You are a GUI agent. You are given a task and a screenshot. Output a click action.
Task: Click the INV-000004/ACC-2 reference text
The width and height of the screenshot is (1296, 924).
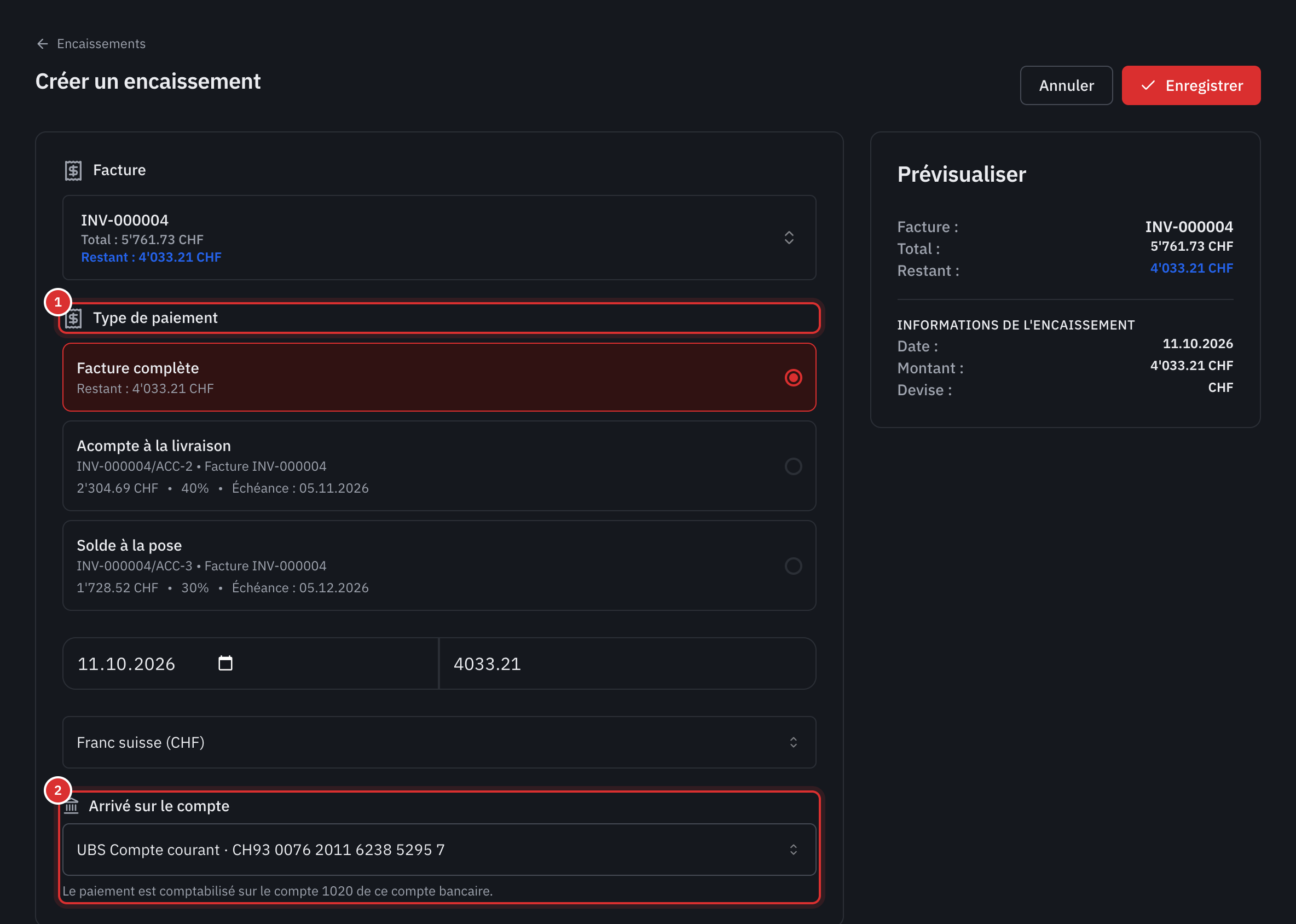[134, 466]
